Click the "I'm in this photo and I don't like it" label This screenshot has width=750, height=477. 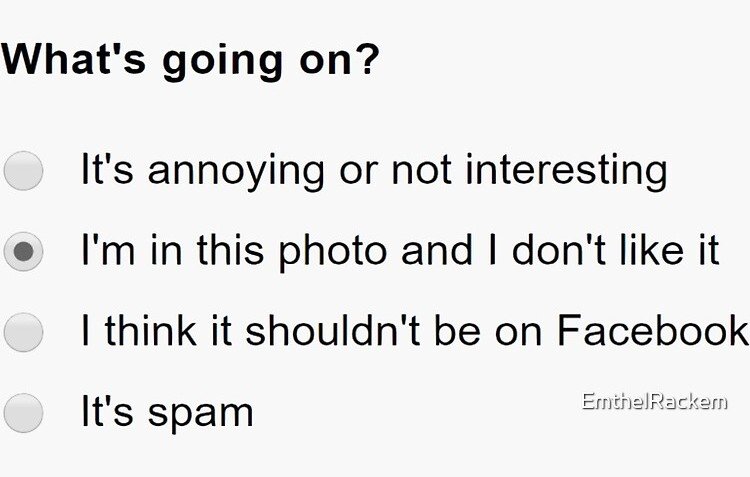pyautogui.click(x=400, y=252)
